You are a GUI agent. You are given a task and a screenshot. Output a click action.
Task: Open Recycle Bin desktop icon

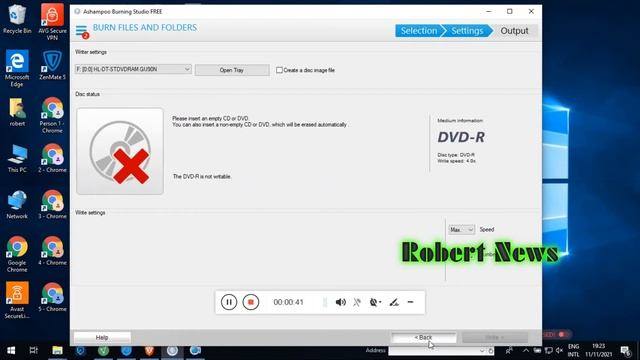[x=17, y=19]
